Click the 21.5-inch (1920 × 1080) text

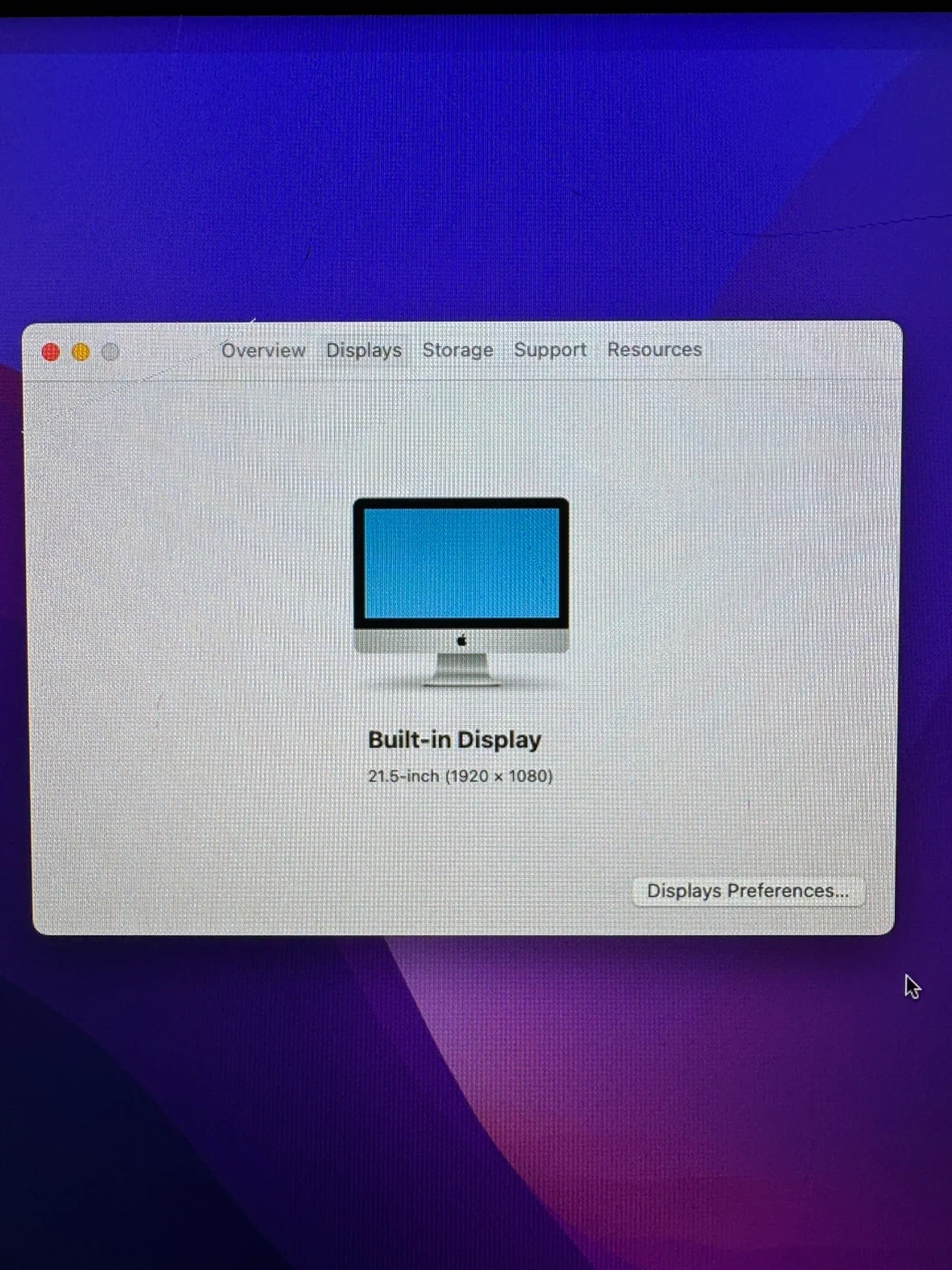click(x=460, y=776)
